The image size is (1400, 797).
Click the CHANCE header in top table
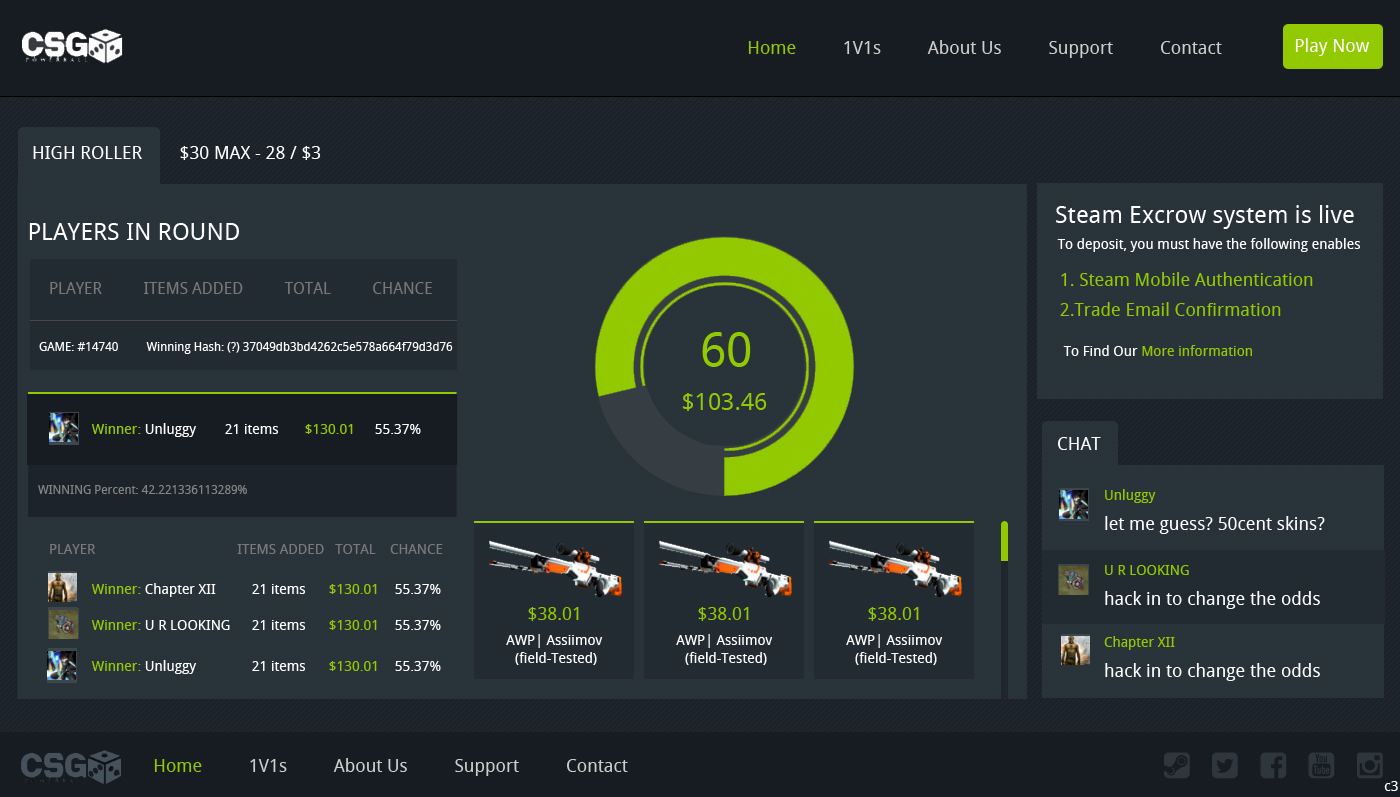coord(402,288)
